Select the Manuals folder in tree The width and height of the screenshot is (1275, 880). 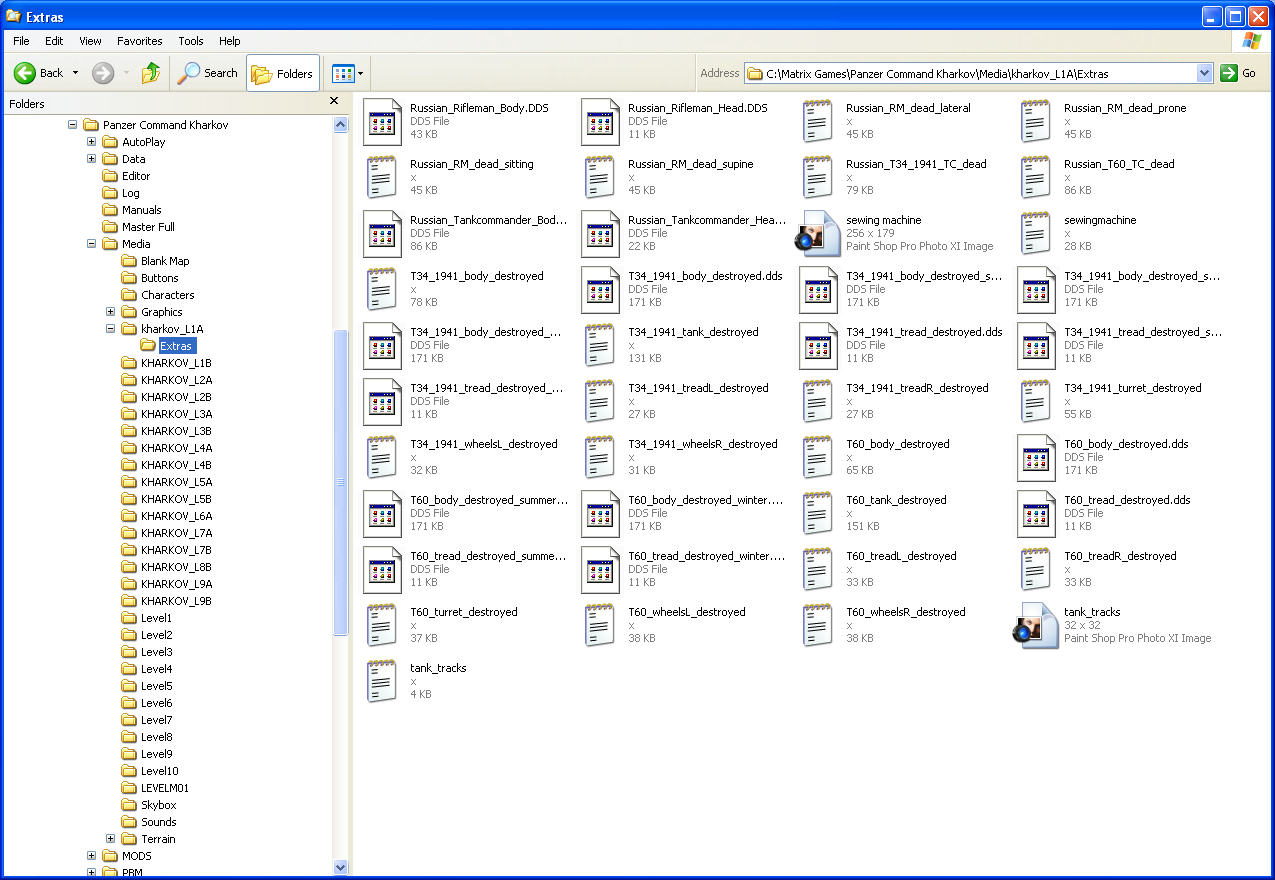[141, 210]
